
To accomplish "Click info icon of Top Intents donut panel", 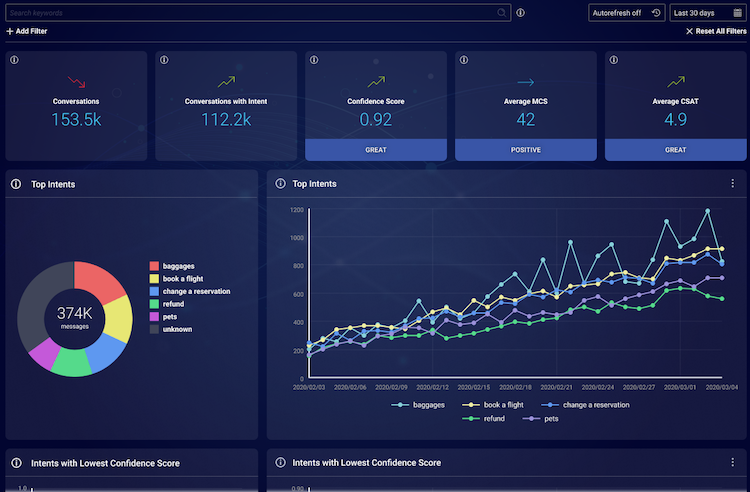I will point(16,184).
